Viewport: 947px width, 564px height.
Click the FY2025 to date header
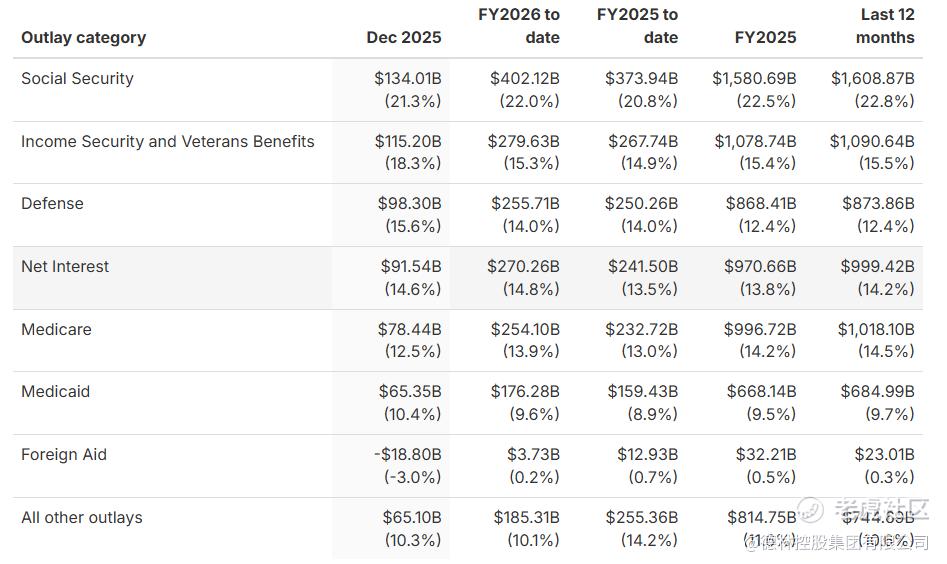point(637,26)
